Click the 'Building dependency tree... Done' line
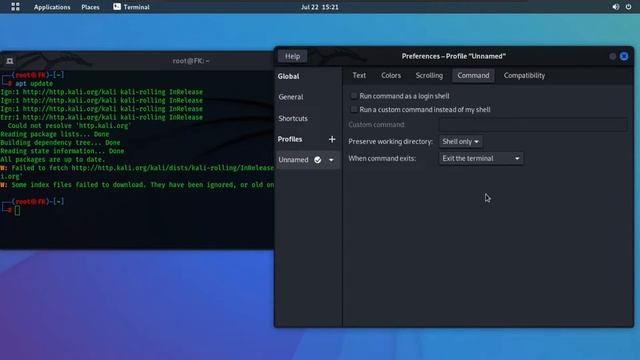Image resolution: width=640 pixels, height=360 pixels. pyautogui.click(x=60, y=143)
